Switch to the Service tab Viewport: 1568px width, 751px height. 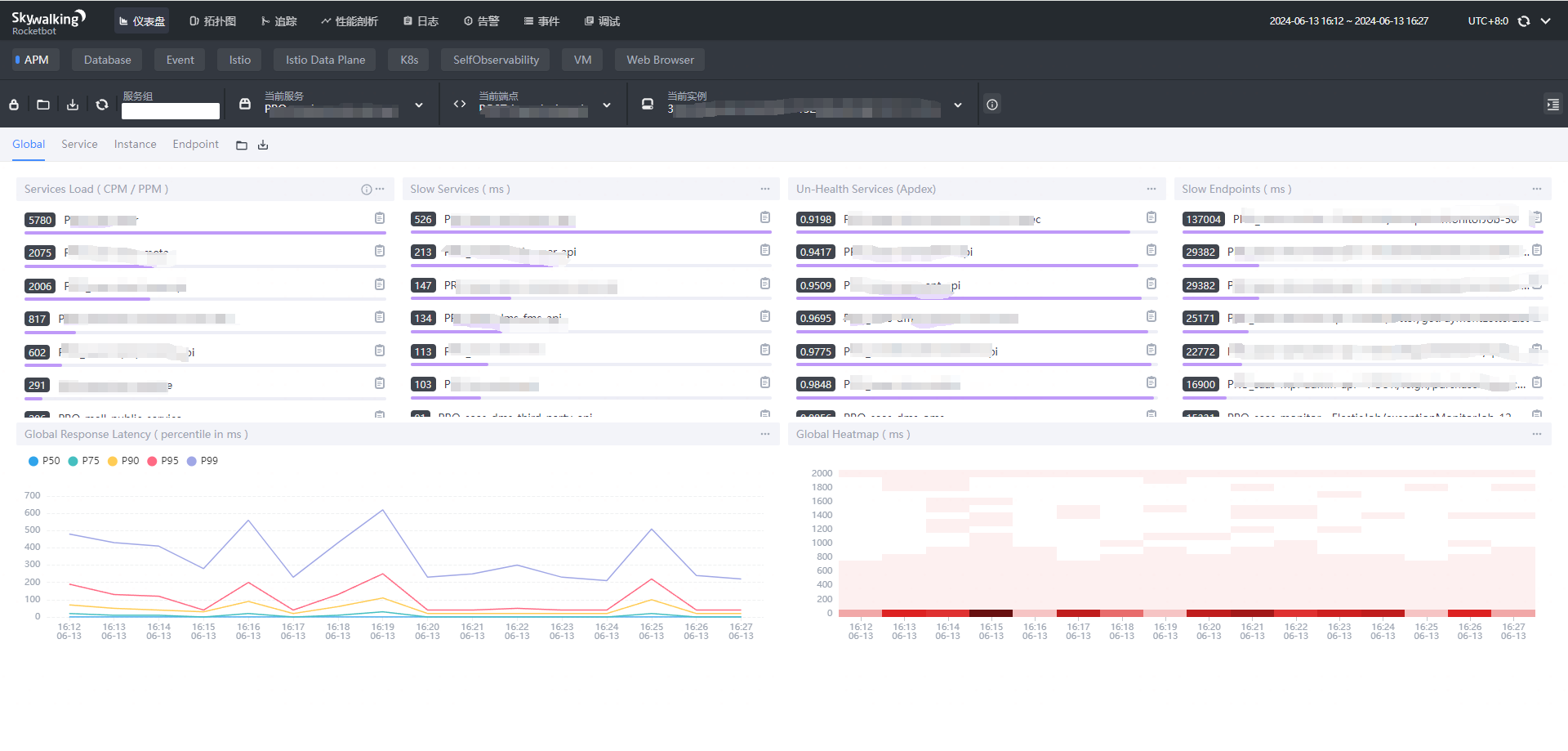(79, 145)
